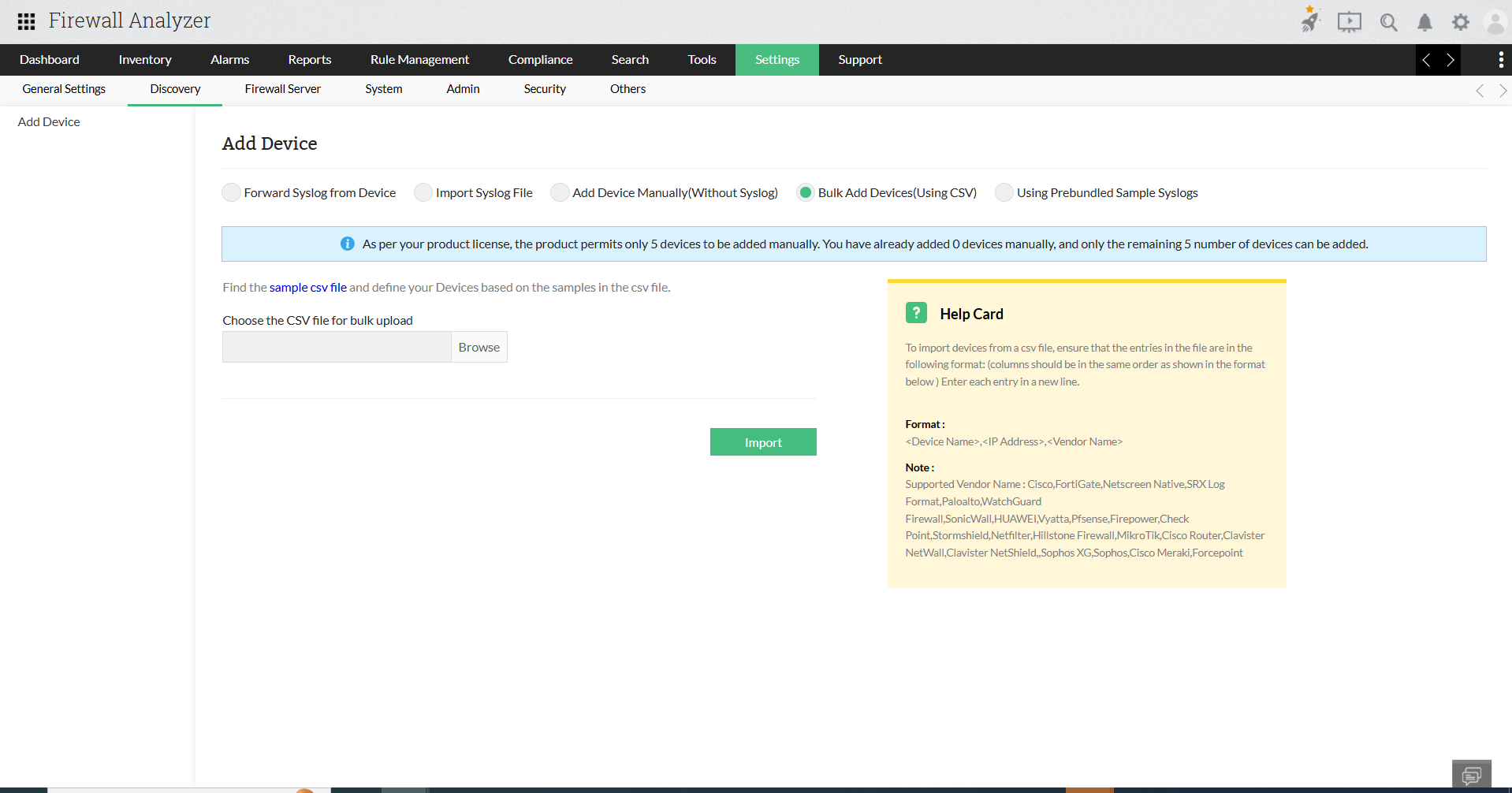This screenshot has height=793, width=1512.
Task: Click the Help Card title text
Action: (971, 314)
